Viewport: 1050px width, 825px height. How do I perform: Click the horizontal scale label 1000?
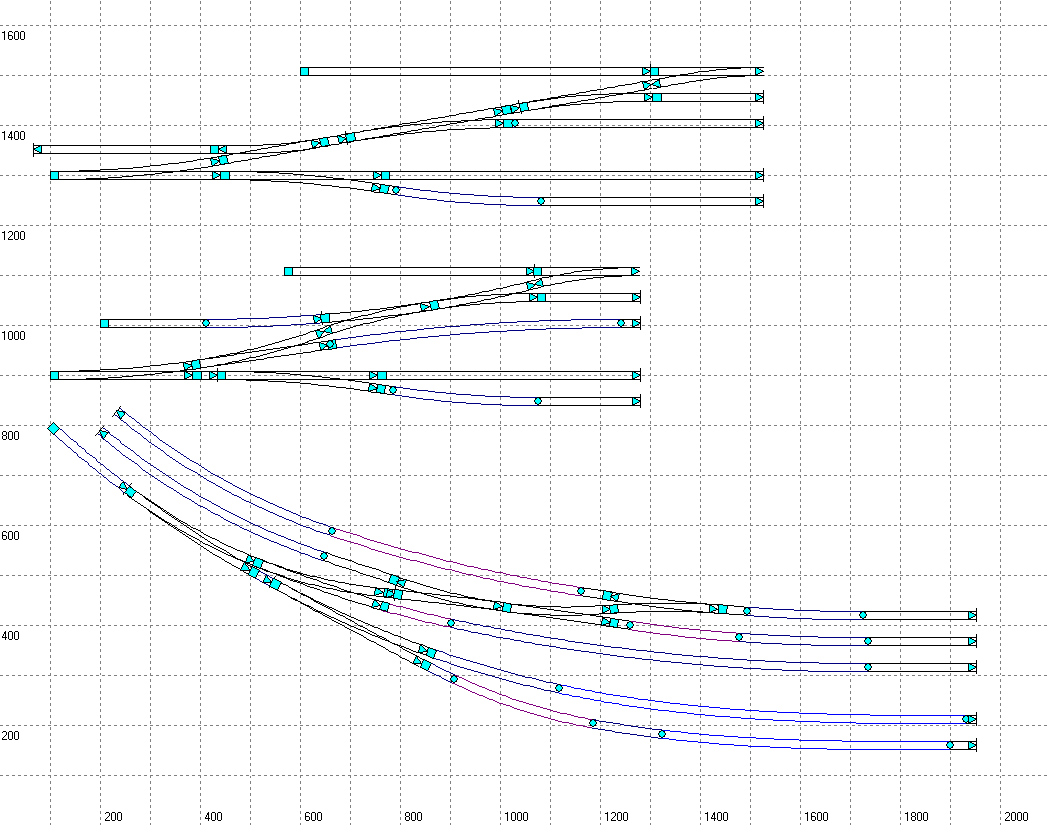pos(516,816)
